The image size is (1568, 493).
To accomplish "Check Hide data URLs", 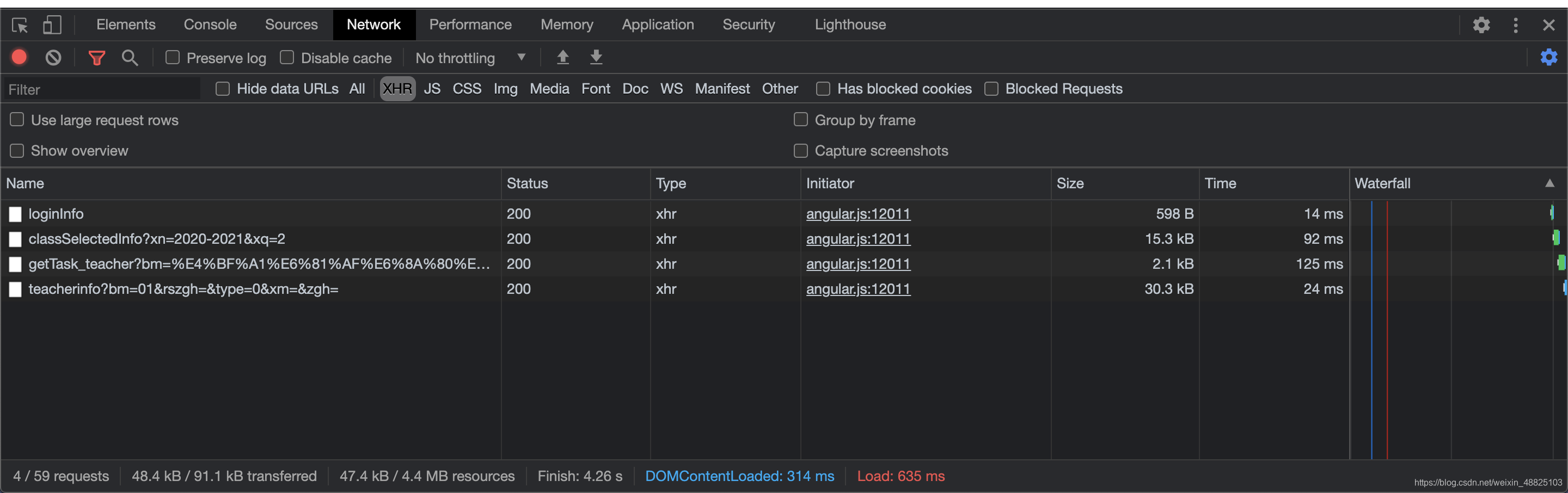I will (x=223, y=89).
